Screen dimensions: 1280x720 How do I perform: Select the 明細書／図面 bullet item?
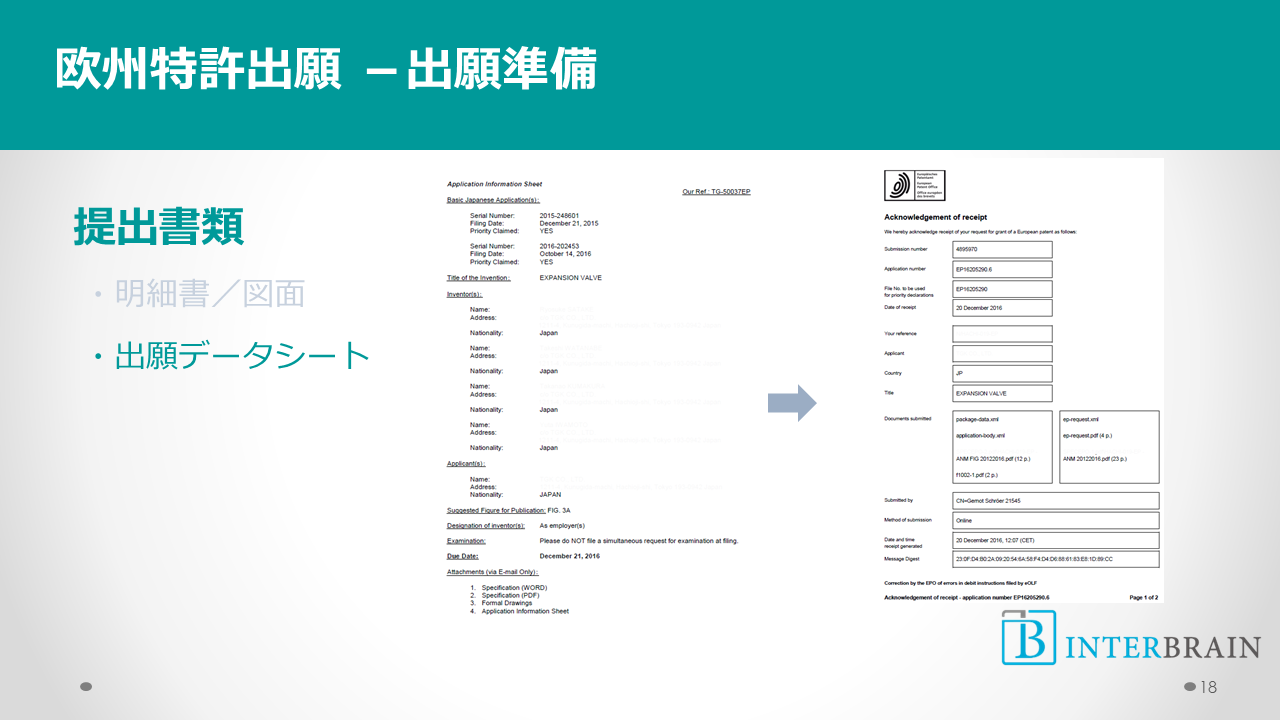(209, 294)
